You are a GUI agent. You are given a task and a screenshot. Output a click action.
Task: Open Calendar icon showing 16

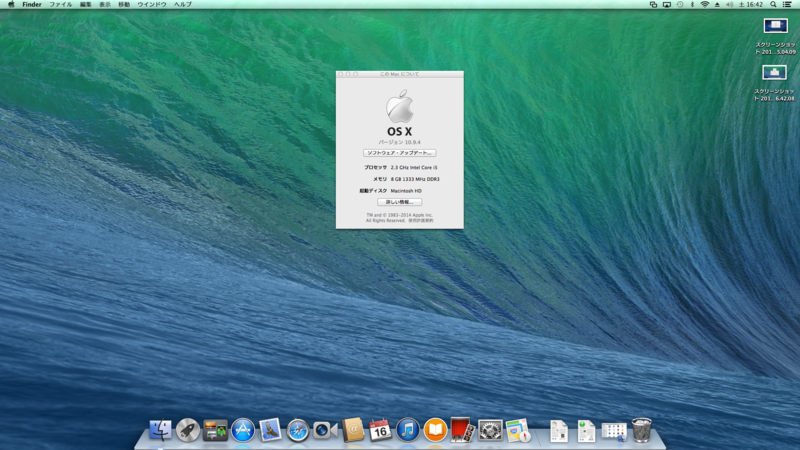coord(380,430)
